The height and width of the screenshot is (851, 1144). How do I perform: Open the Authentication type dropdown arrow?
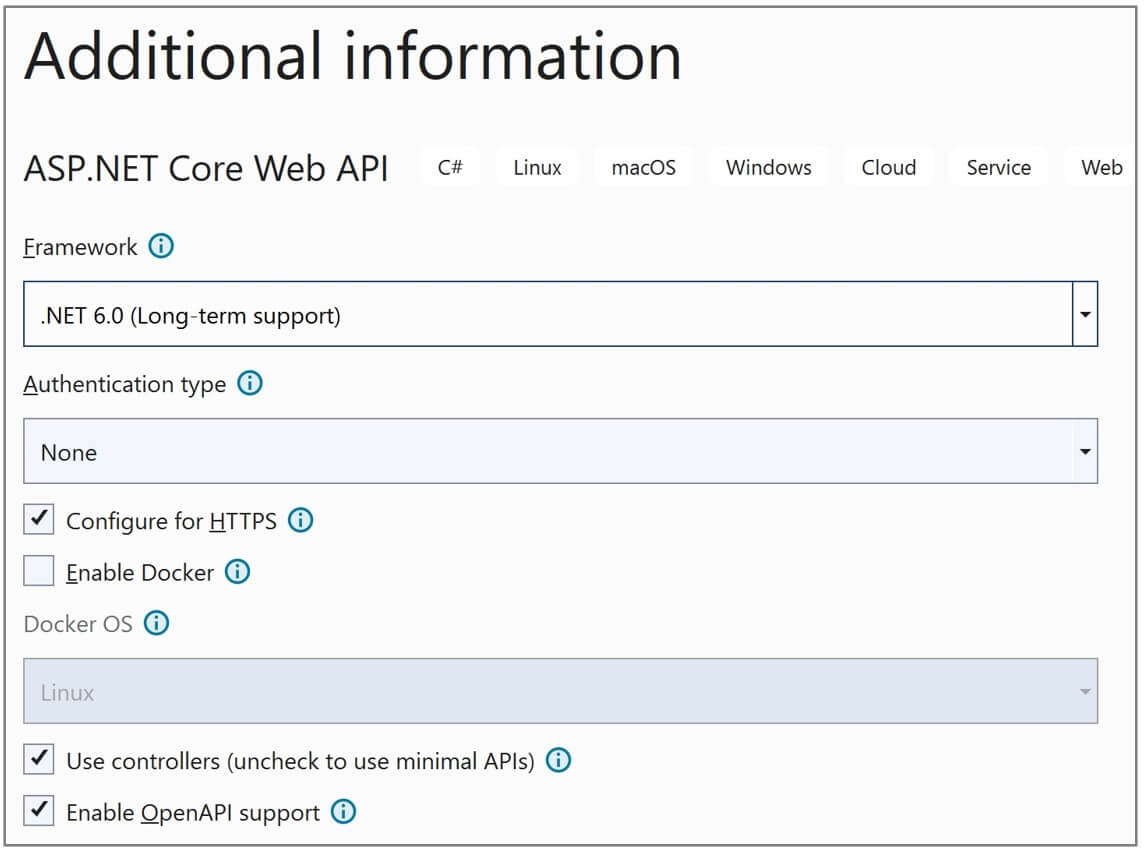1085,451
